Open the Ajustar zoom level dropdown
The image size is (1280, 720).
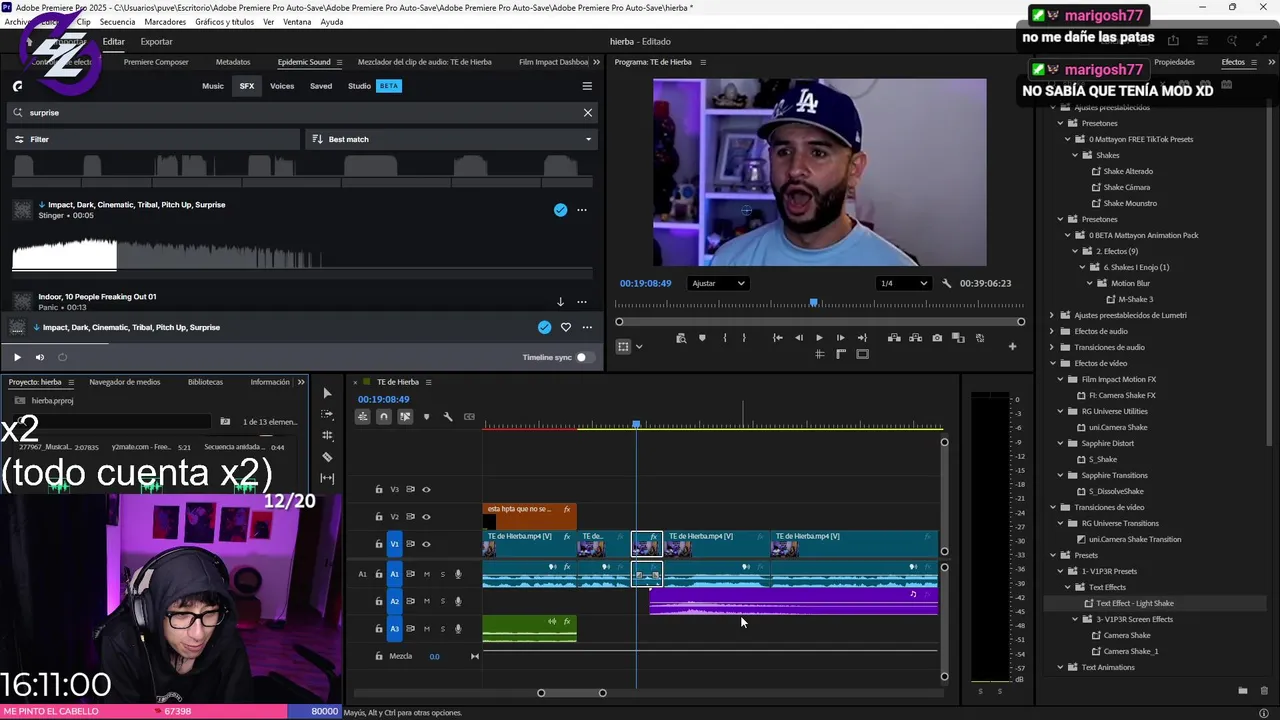(718, 283)
